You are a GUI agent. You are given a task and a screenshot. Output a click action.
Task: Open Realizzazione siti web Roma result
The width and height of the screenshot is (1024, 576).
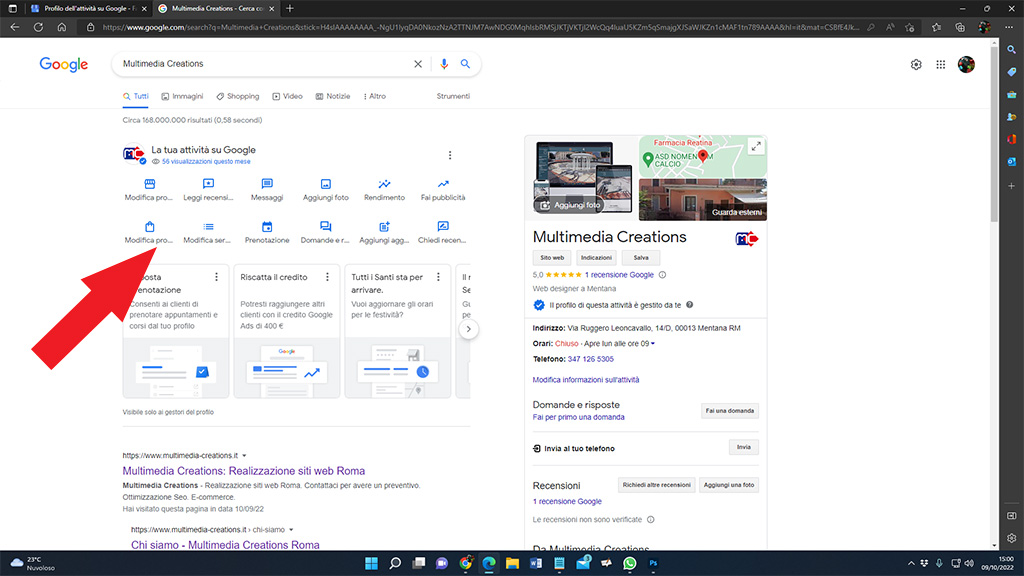(244, 471)
